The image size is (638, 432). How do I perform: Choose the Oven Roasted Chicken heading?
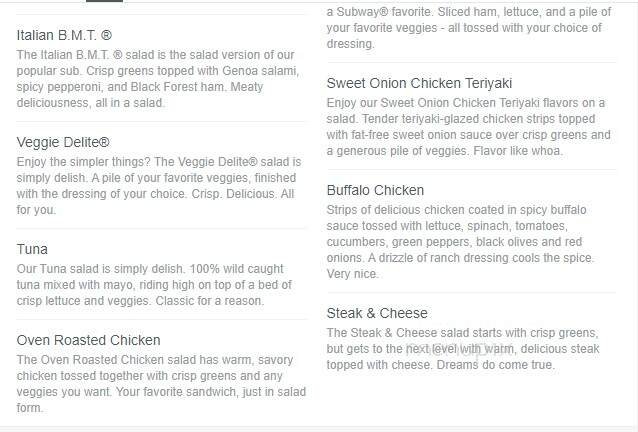(88, 340)
